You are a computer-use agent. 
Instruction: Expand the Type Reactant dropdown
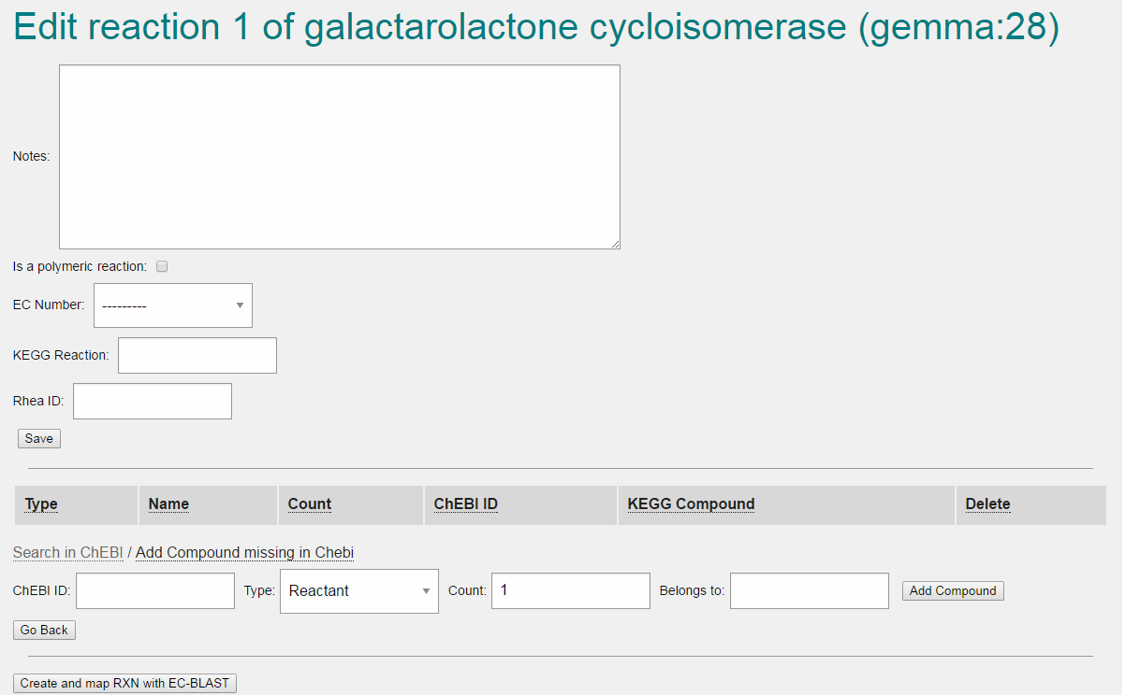click(359, 591)
